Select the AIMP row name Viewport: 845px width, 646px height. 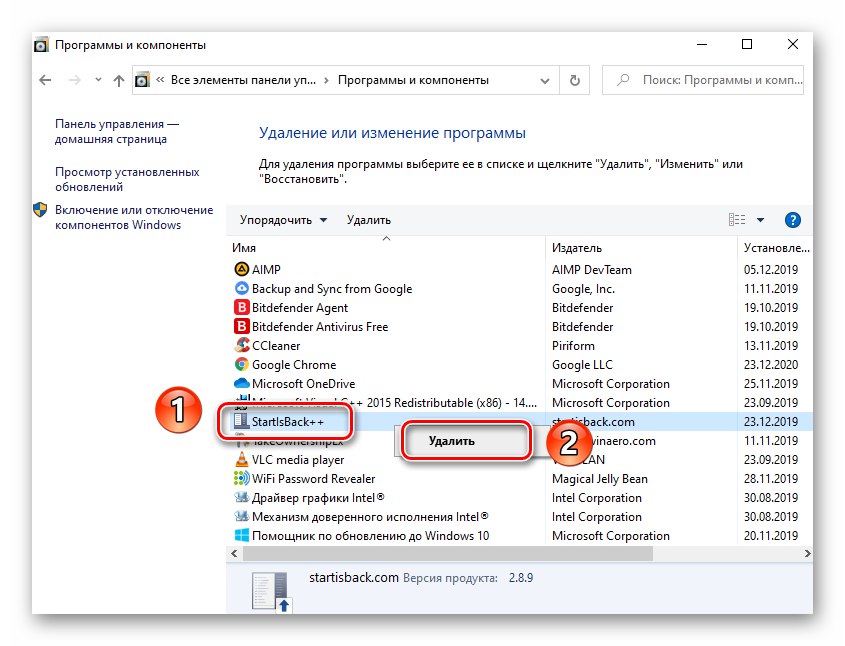(x=266, y=269)
